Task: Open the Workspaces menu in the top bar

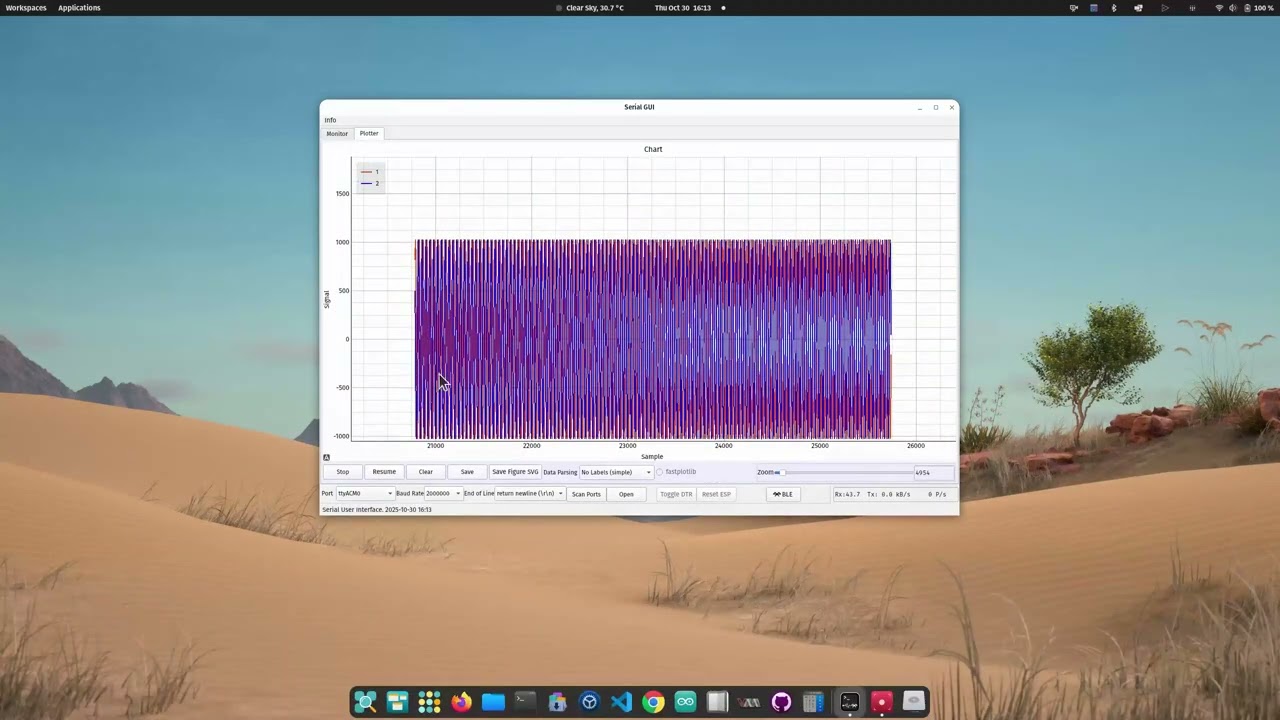Action: pos(26,8)
